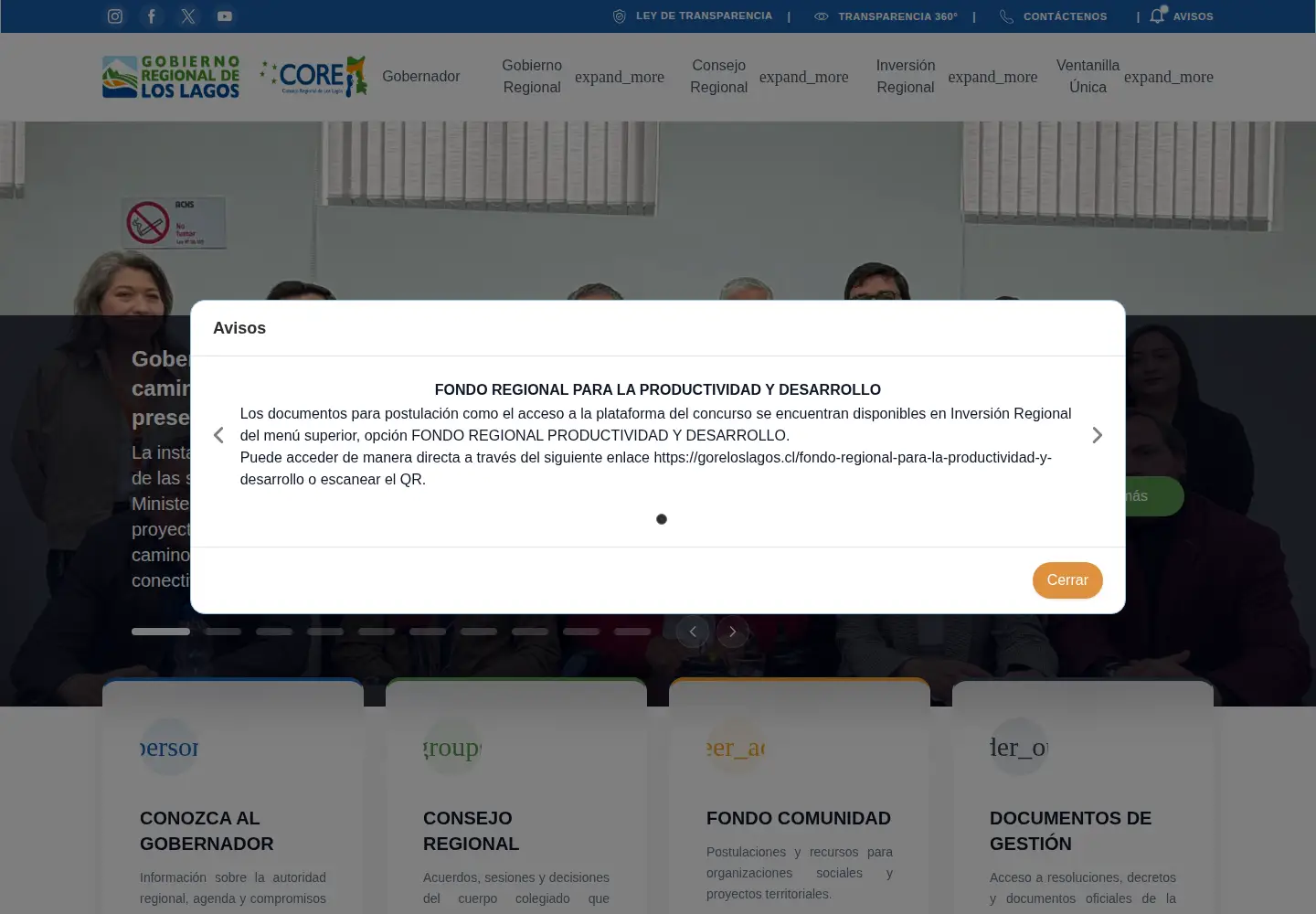Open the Contáctenos link

point(1065,16)
